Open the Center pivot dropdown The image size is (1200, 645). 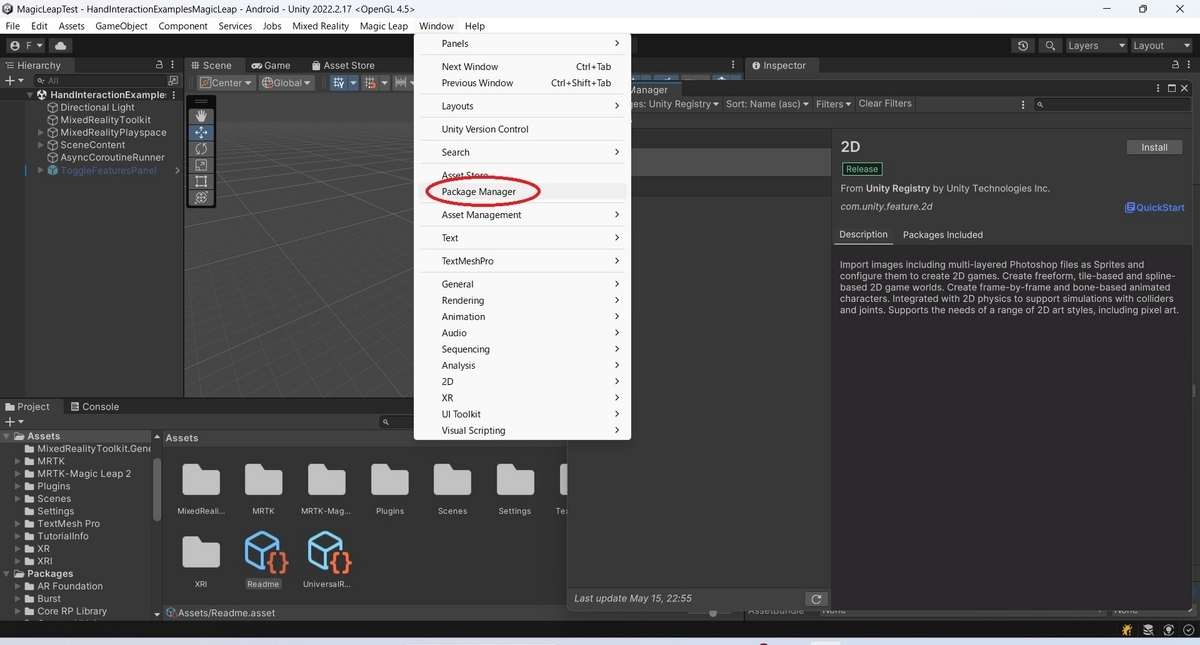(x=226, y=83)
